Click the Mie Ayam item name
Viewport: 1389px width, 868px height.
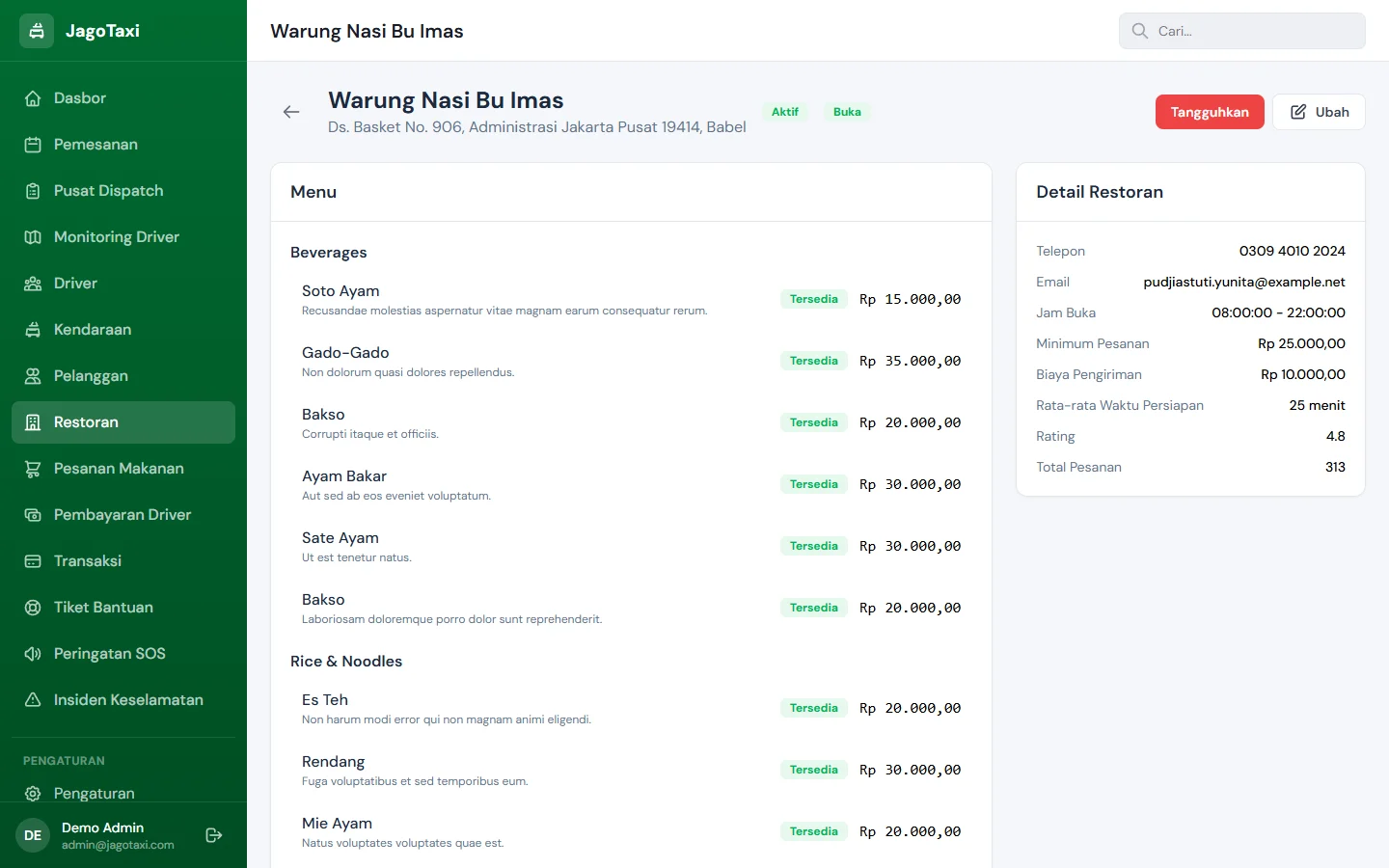pos(337,824)
